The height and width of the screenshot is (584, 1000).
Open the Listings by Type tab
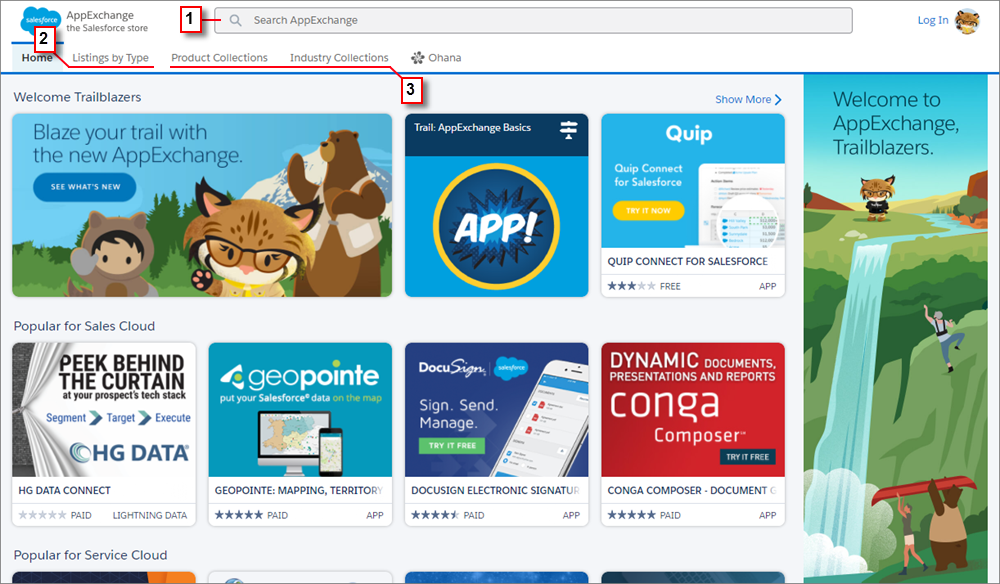tap(110, 57)
